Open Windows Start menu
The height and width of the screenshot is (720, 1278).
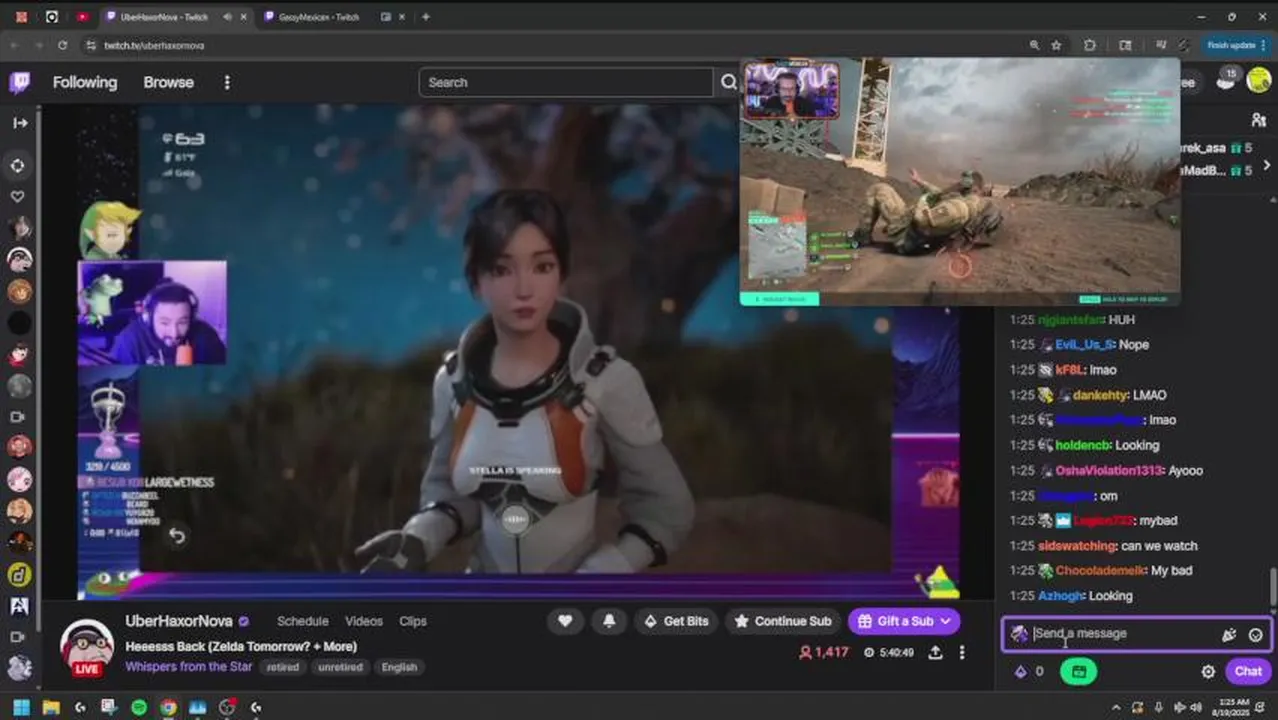pos(21,707)
